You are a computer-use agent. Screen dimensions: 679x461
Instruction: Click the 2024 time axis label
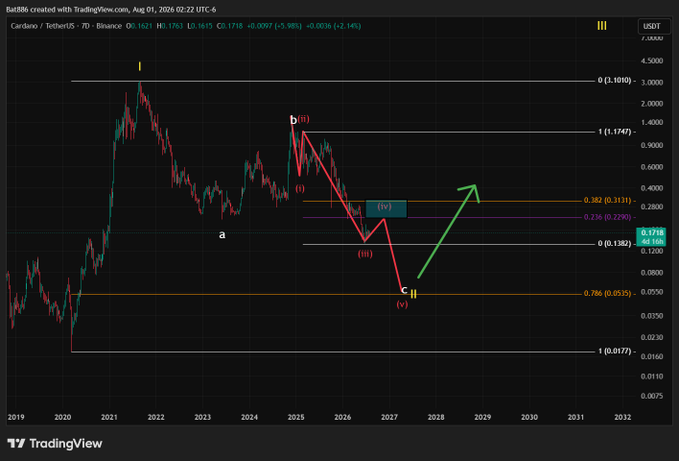(249, 417)
